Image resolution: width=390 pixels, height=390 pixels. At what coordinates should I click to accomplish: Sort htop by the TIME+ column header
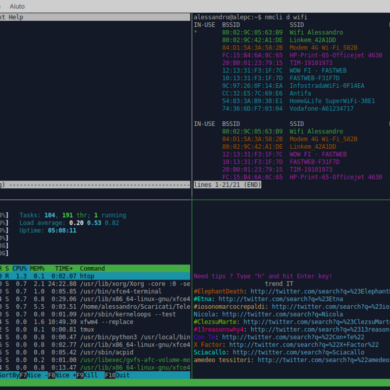pyautogui.click(x=64, y=268)
